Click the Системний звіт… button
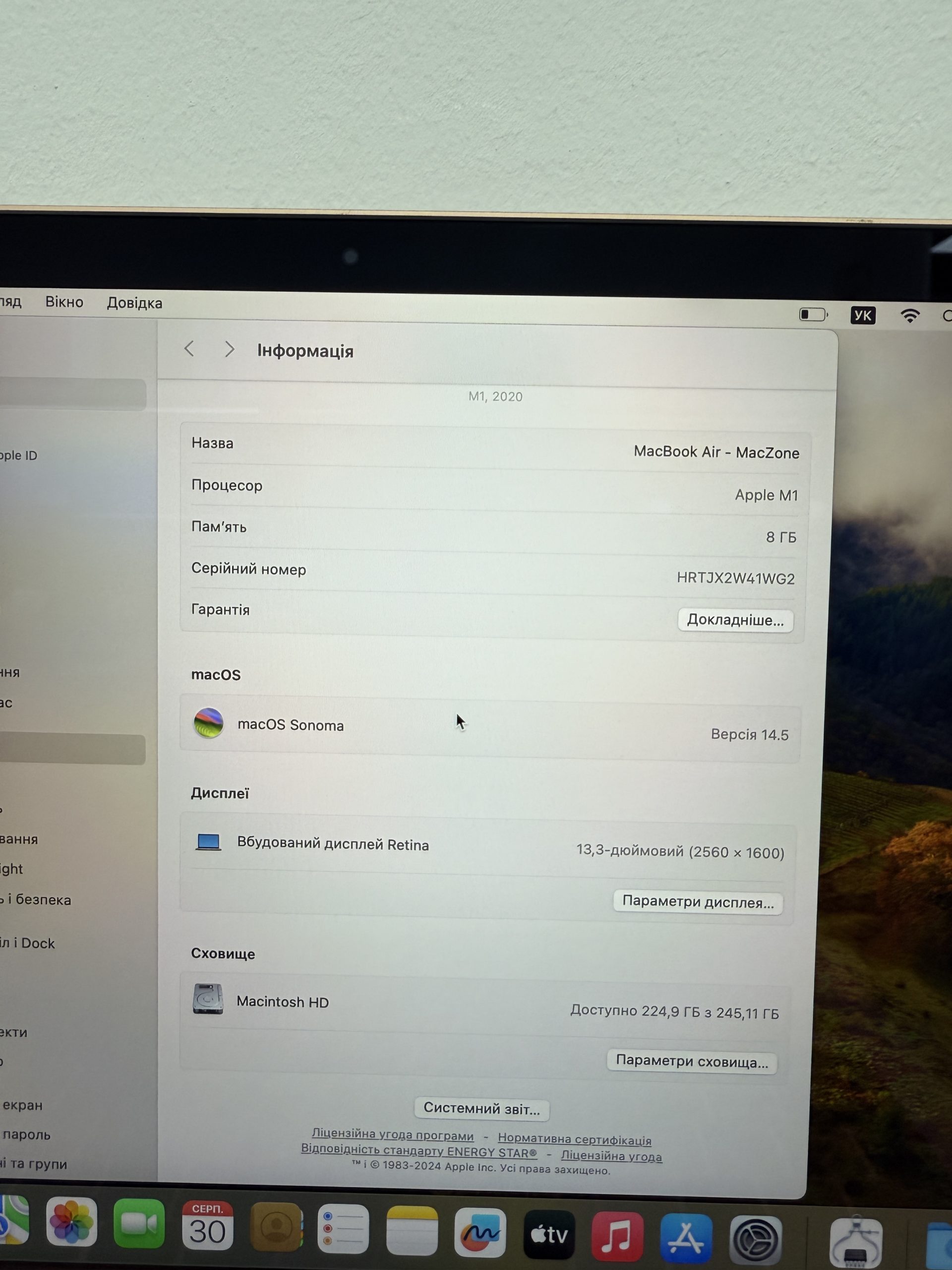The height and width of the screenshot is (1270, 952). click(481, 1108)
